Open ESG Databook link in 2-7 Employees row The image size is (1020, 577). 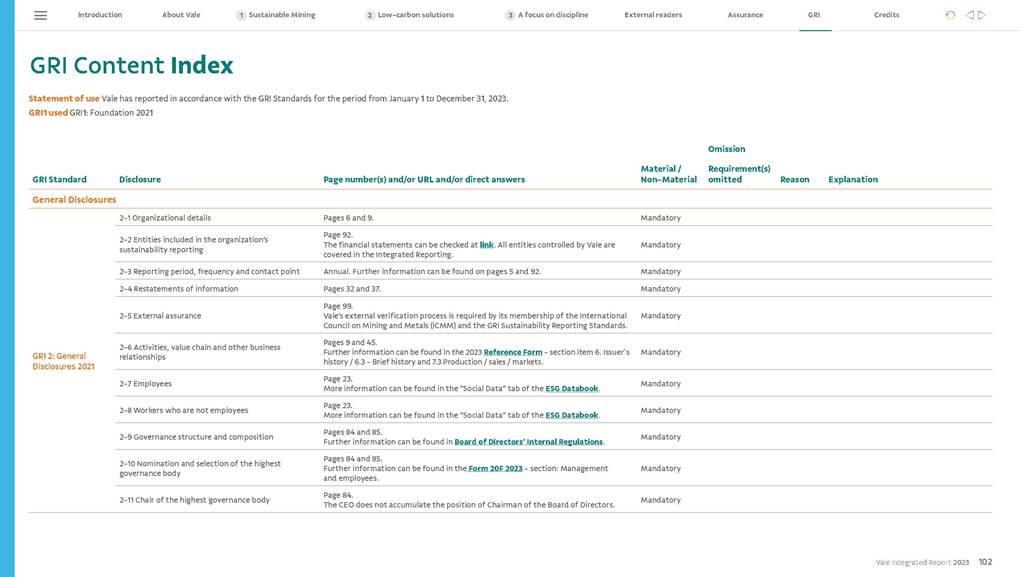coord(572,389)
